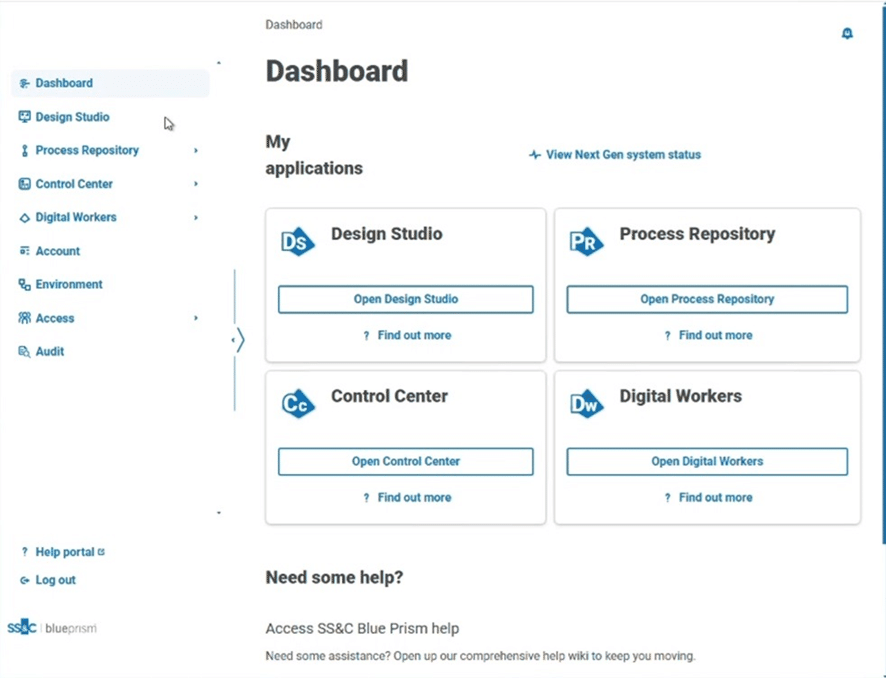This screenshot has height=678, width=886.
Task: Click the Log out arrow icon
Action: coord(24,580)
